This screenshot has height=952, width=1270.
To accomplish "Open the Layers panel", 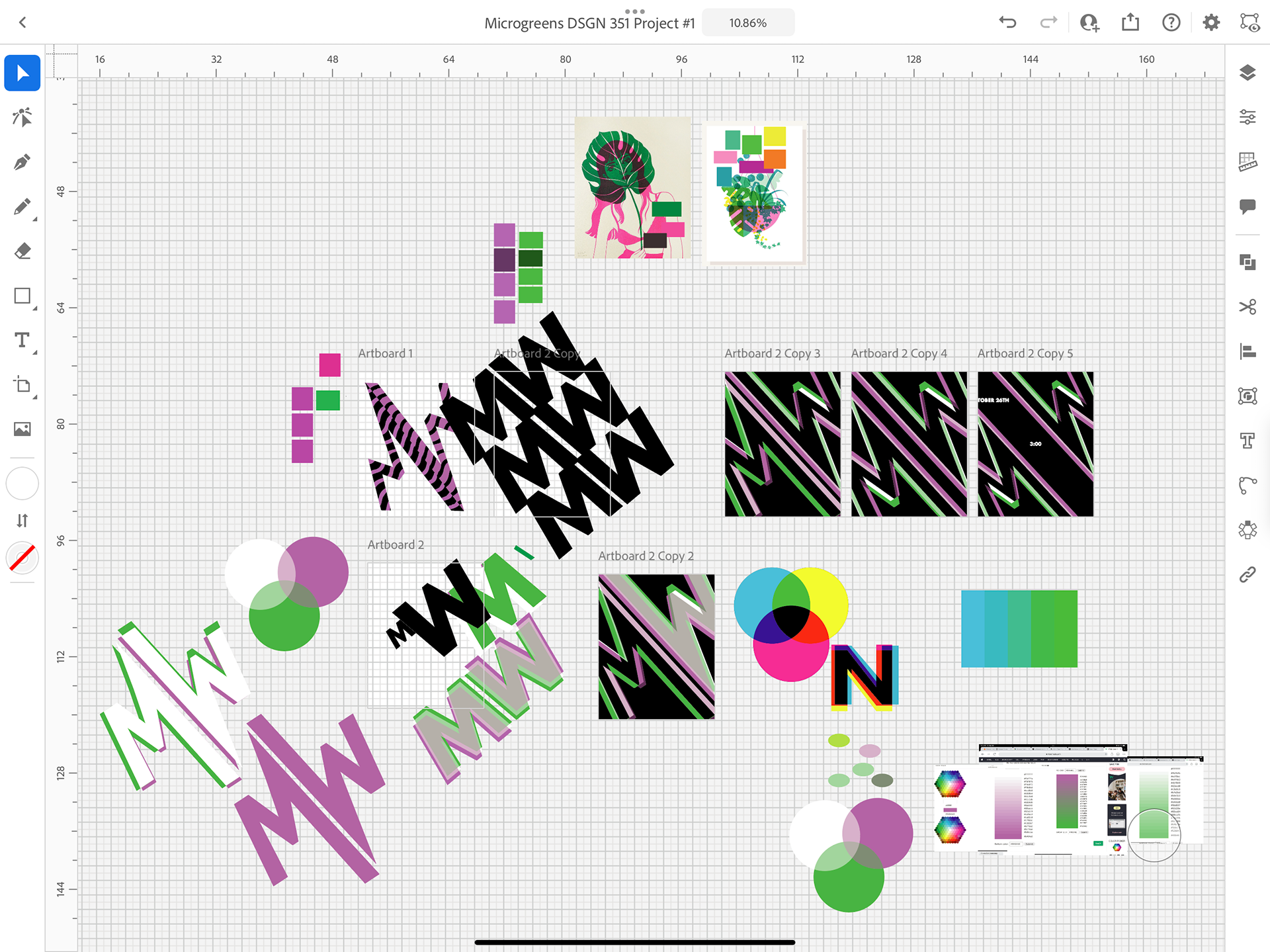I will [x=1247, y=73].
